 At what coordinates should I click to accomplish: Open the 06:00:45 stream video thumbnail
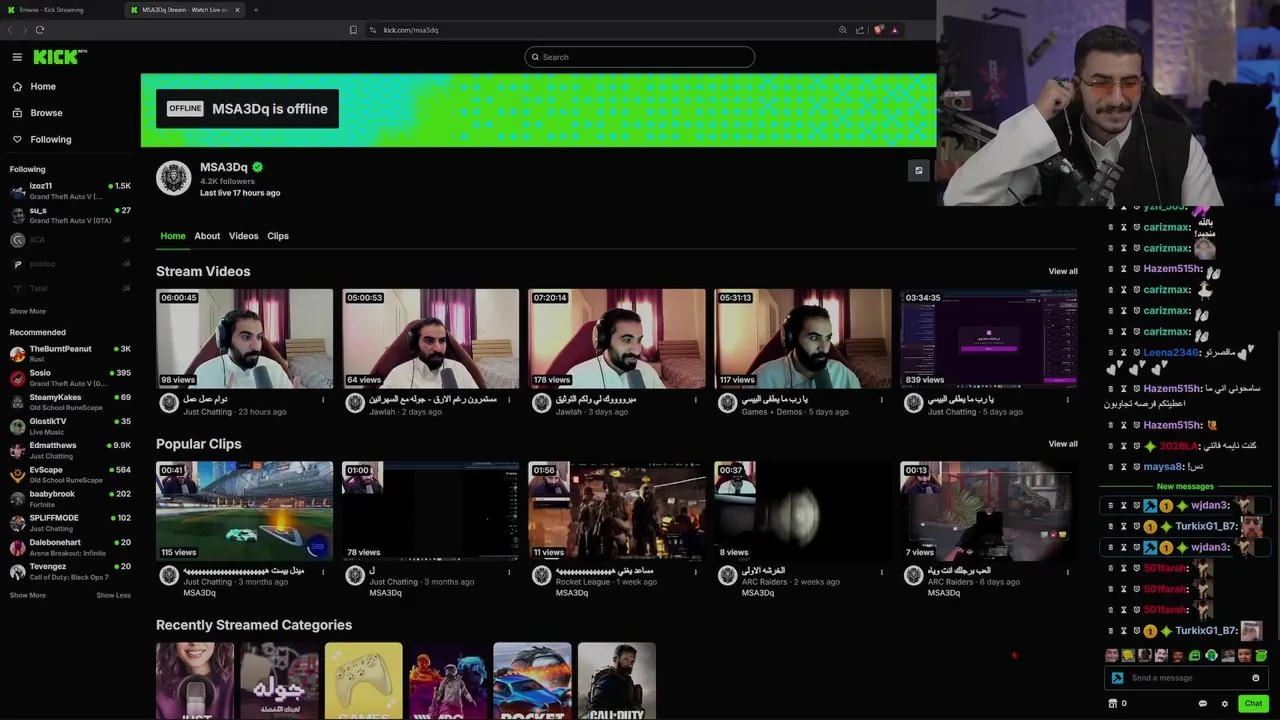coord(245,338)
